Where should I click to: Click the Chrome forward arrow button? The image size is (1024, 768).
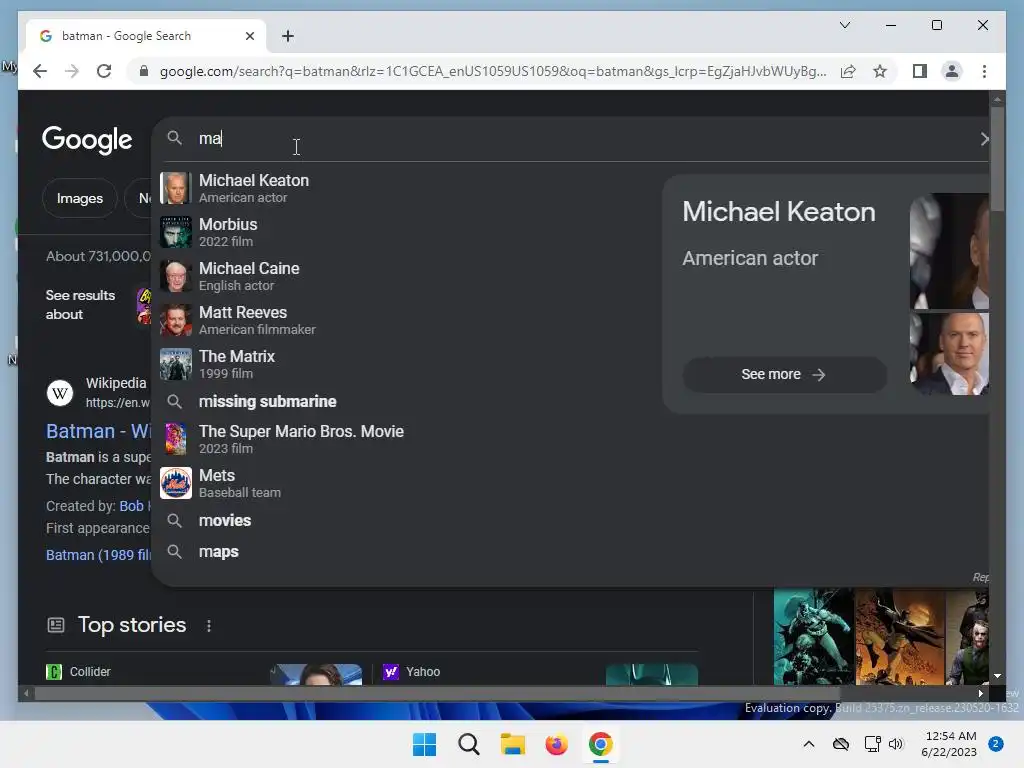pyautogui.click(x=72, y=71)
